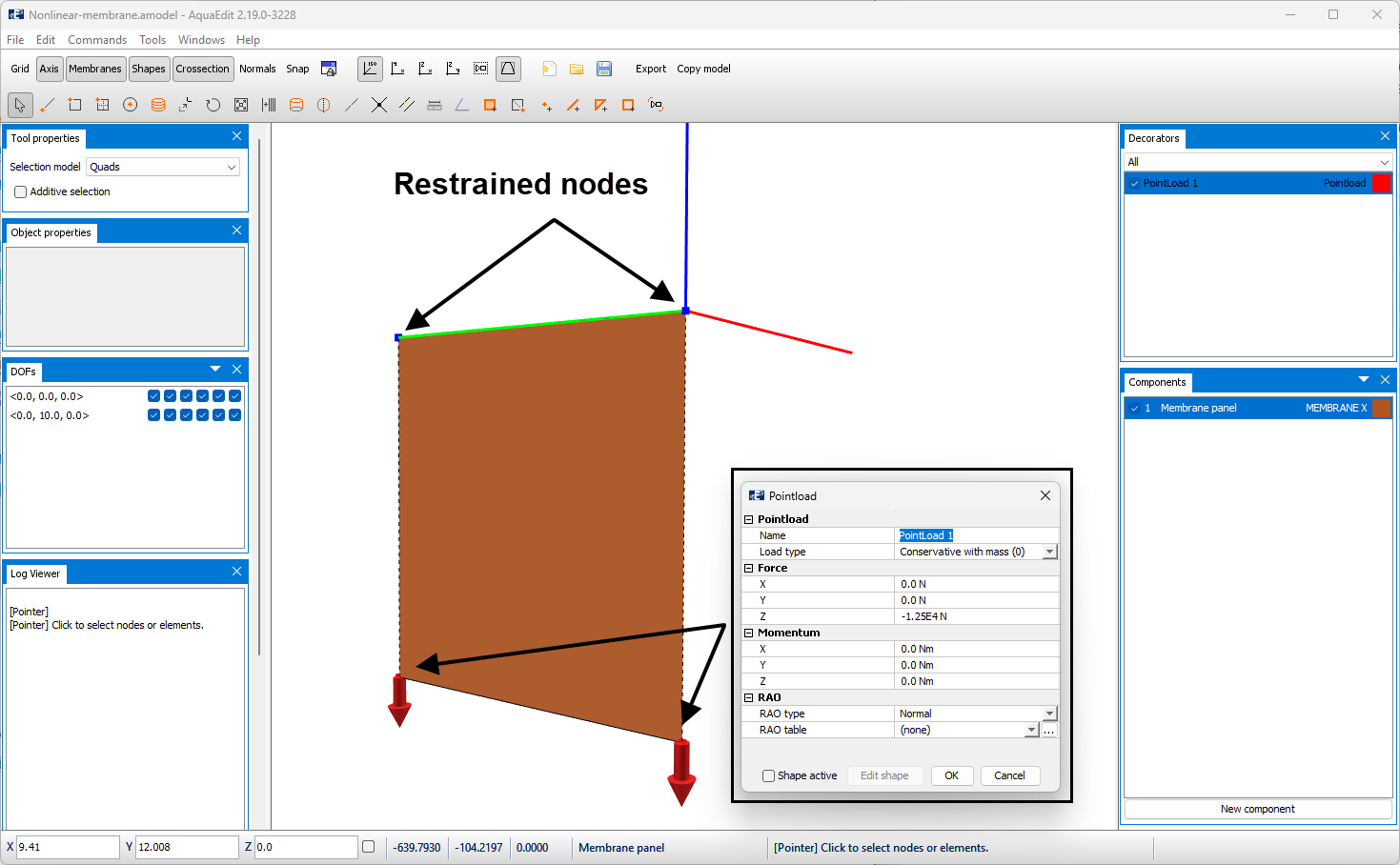Open the RAO type Normal dropdown
The width and height of the screenshot is (1400, 865).
pyautogui.click(x=1049, y=714)
